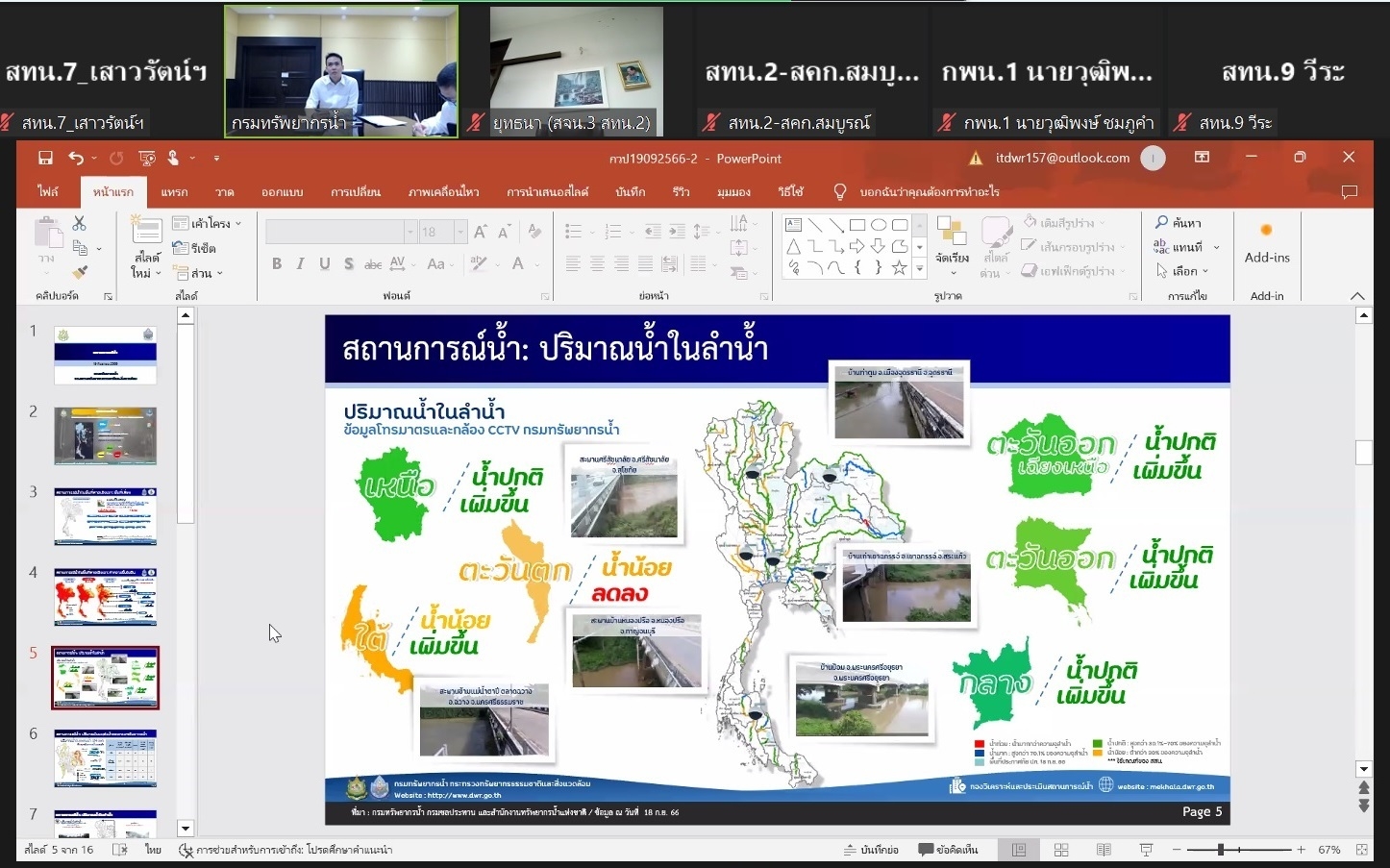The width and height of the screenshot is (1390, 868).
Task: Open the Add-ins button
Action: (x=1267, y=242)
